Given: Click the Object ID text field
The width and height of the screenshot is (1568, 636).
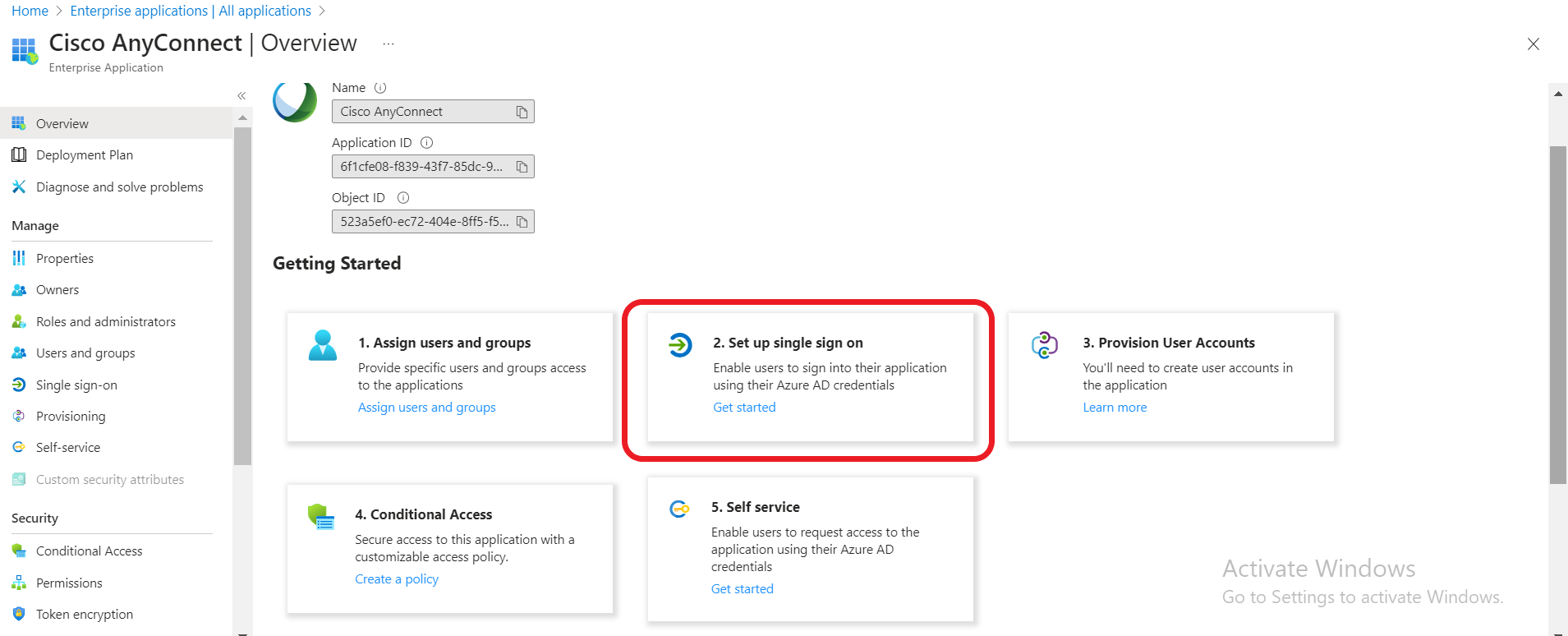Looking at the screenshot, I should (423, 222).
